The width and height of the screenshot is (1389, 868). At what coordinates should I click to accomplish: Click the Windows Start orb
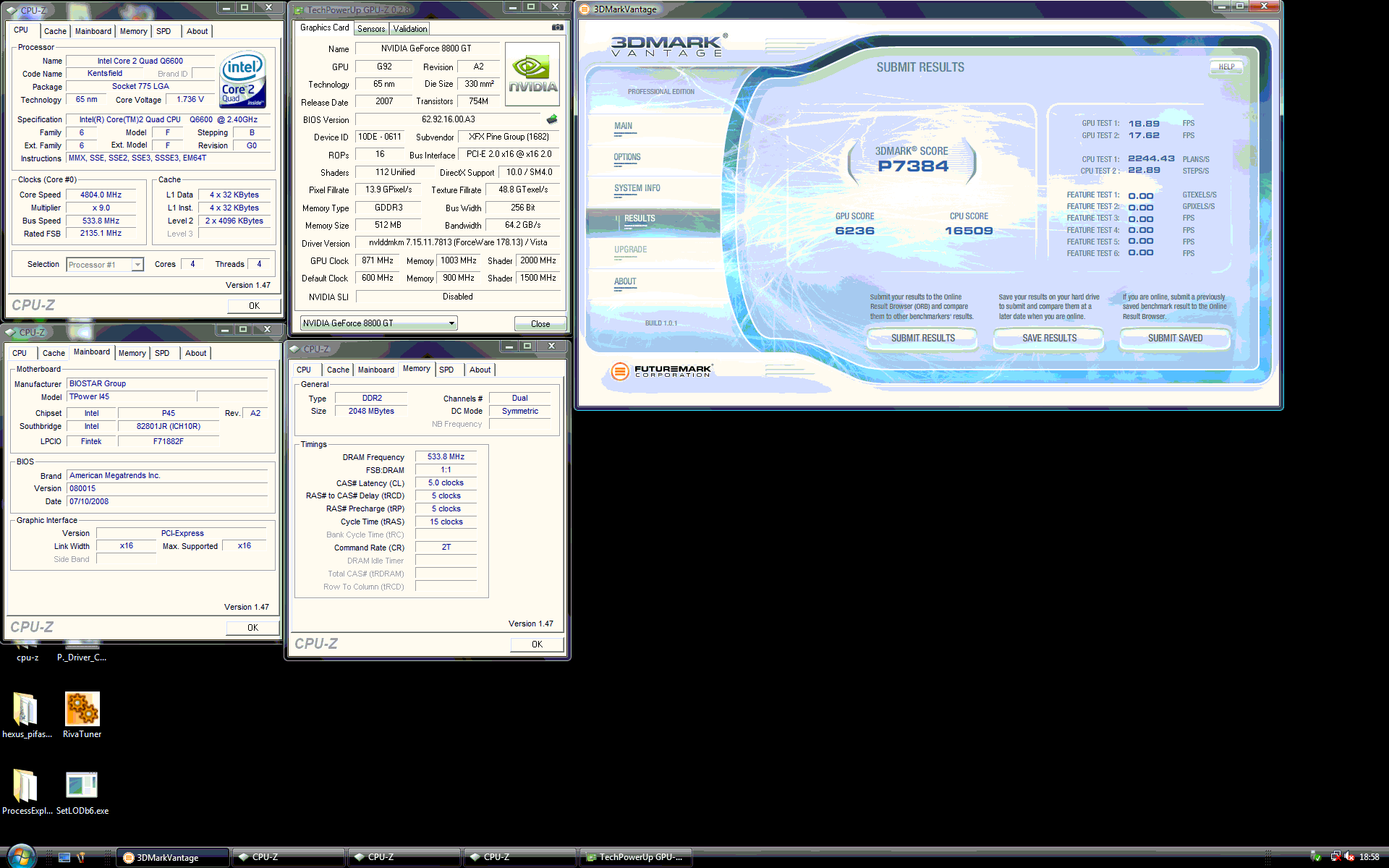(20, 856)
